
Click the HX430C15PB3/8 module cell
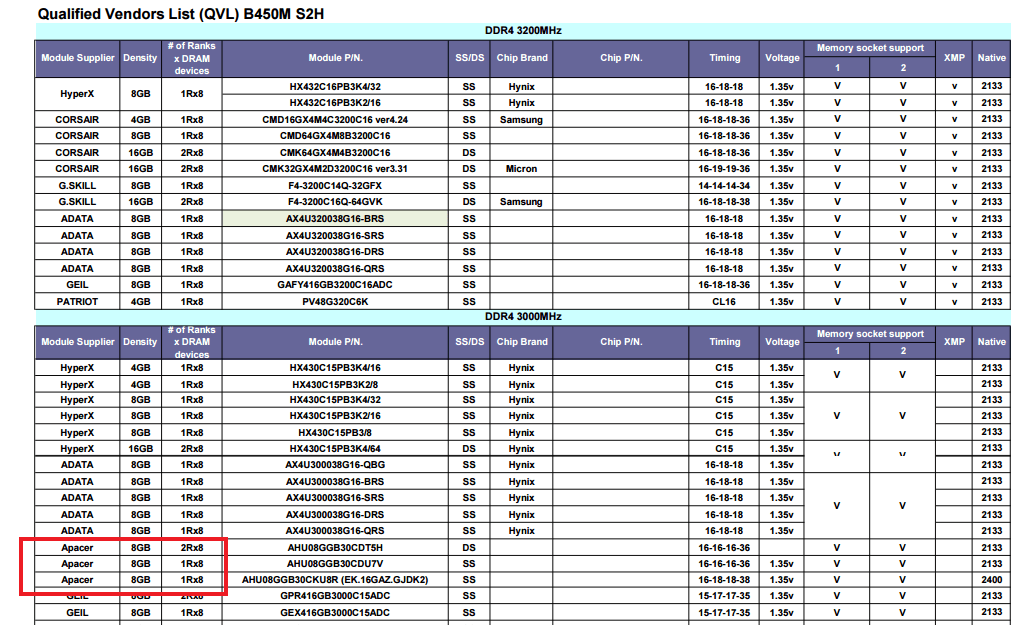click(335, 433)
